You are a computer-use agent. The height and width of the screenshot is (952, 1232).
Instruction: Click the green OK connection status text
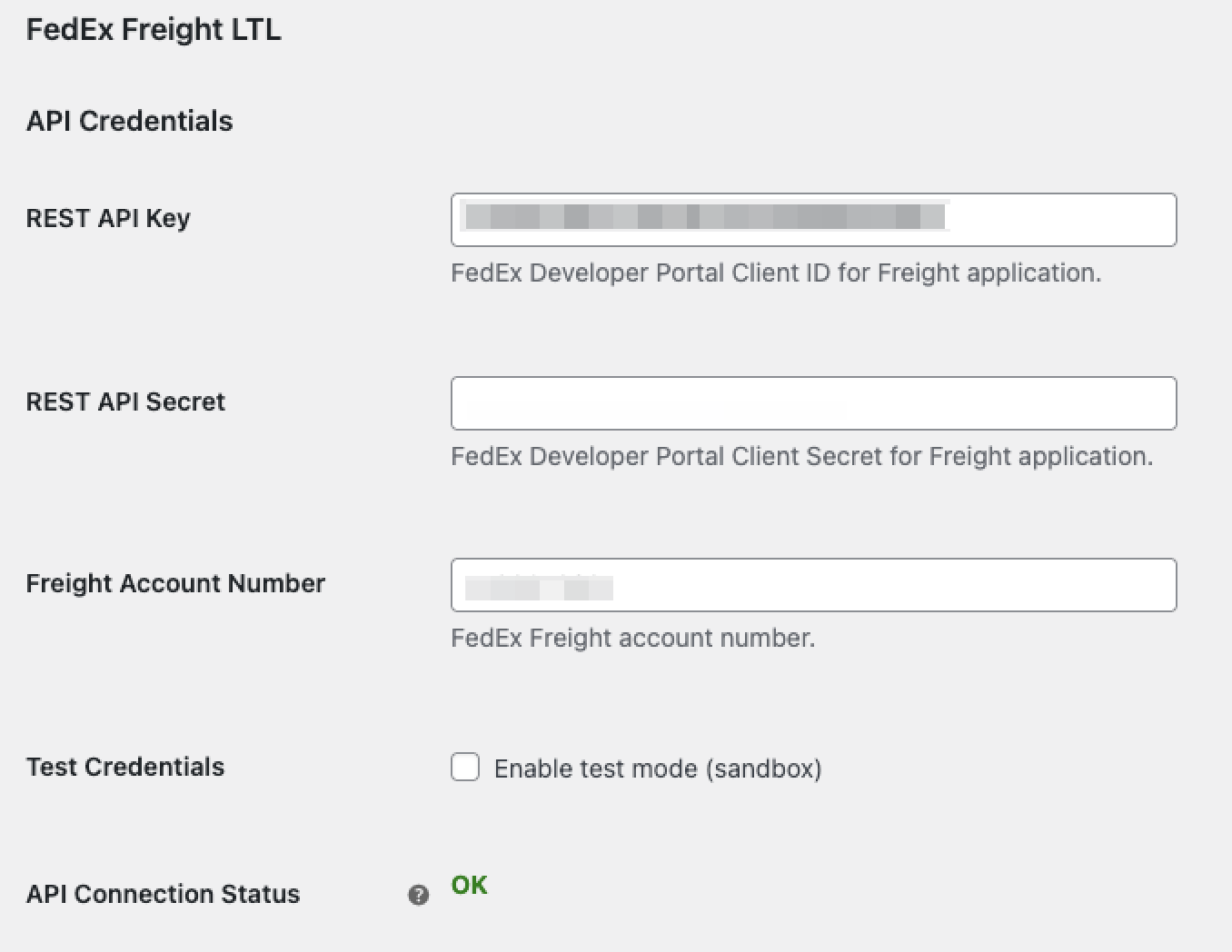coord(468,884)
